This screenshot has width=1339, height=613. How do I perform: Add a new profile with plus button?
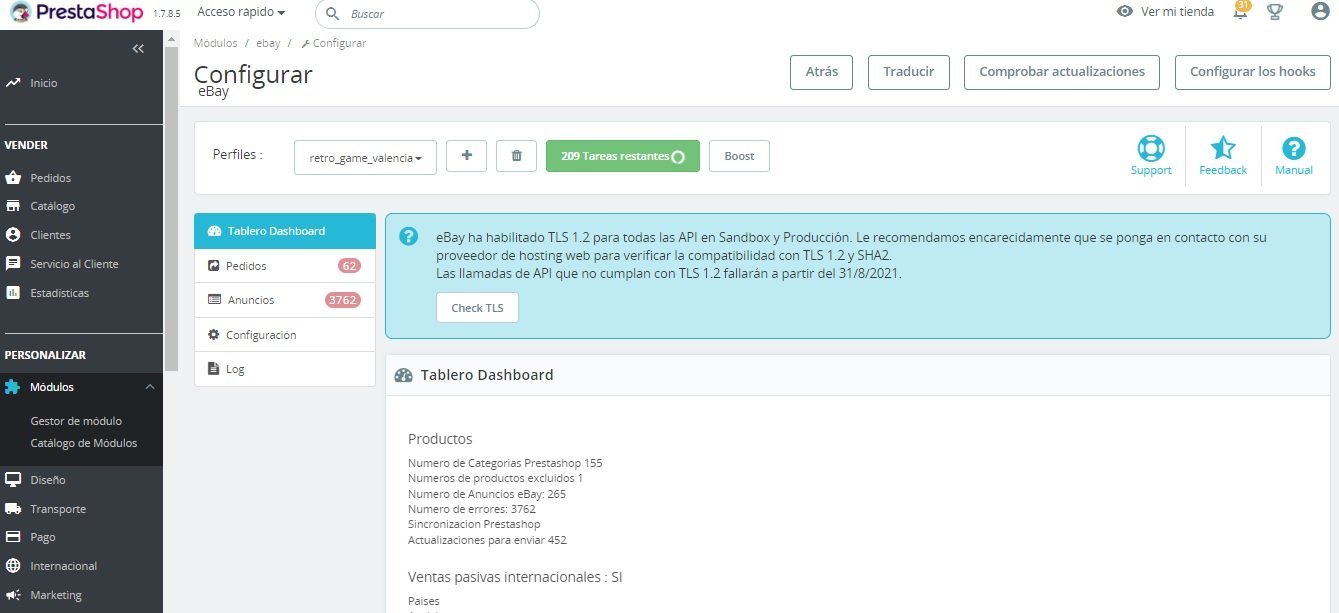[466, 156]
